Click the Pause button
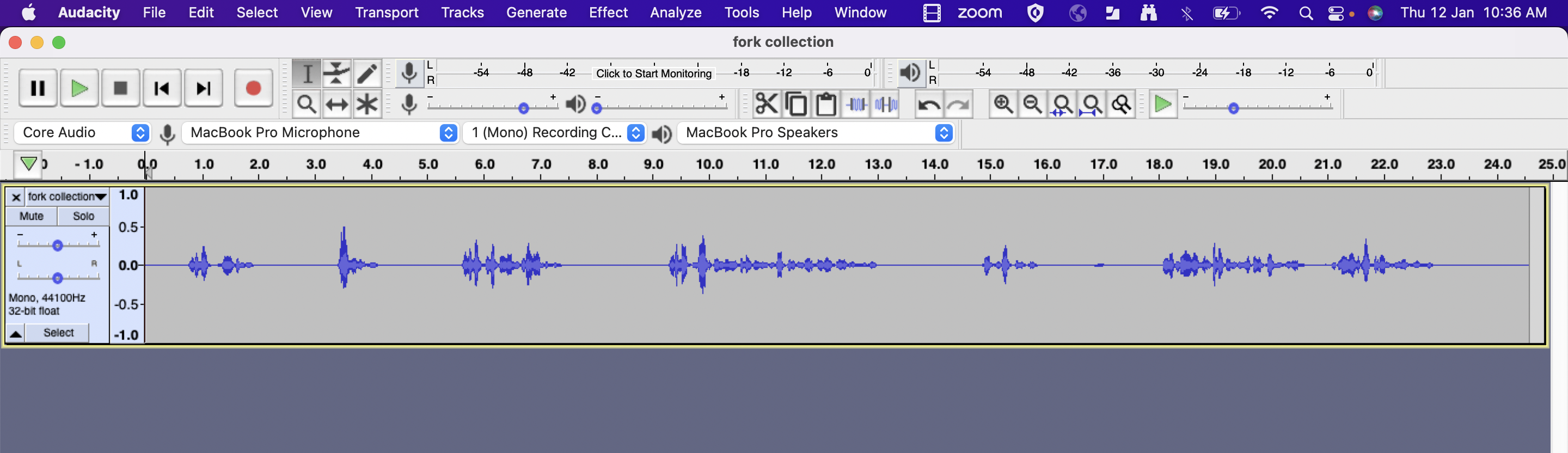 click(38, 88)
